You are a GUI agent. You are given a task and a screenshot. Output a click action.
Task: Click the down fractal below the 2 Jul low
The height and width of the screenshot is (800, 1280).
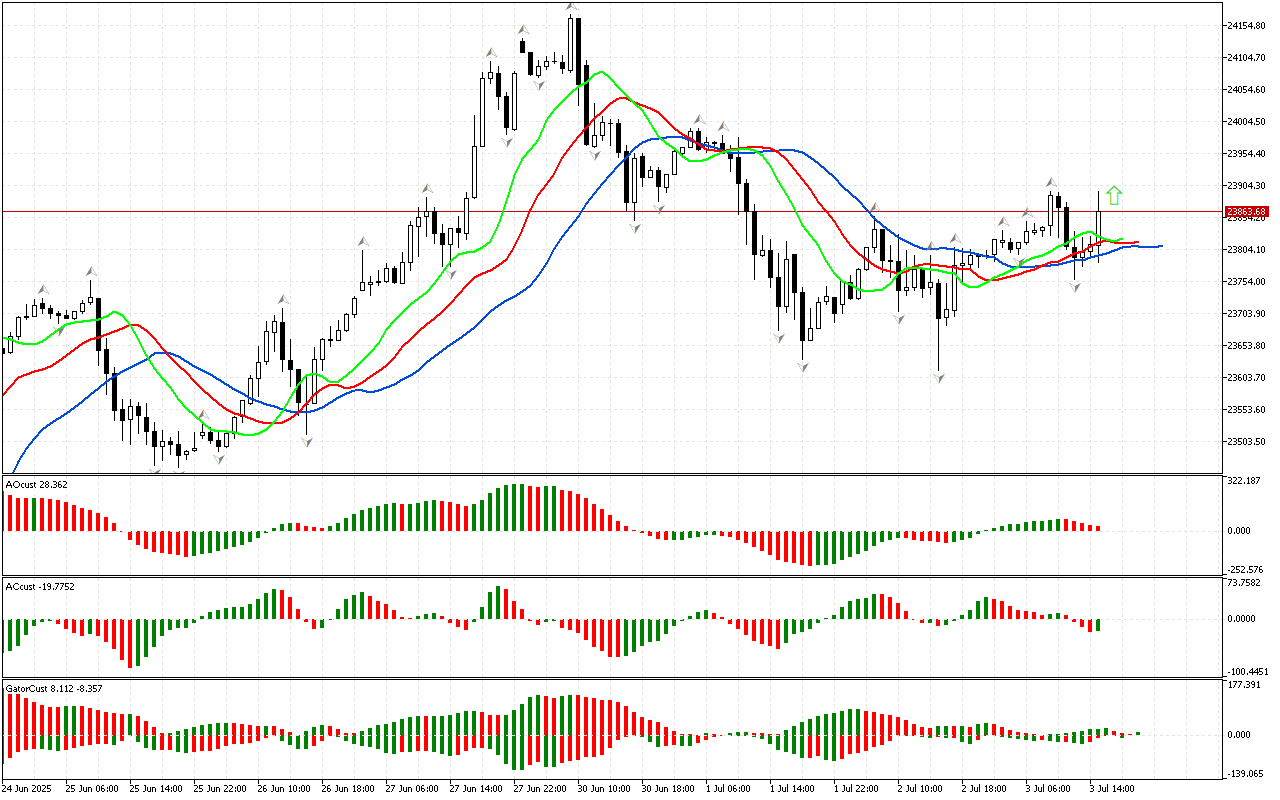[939, 378]
